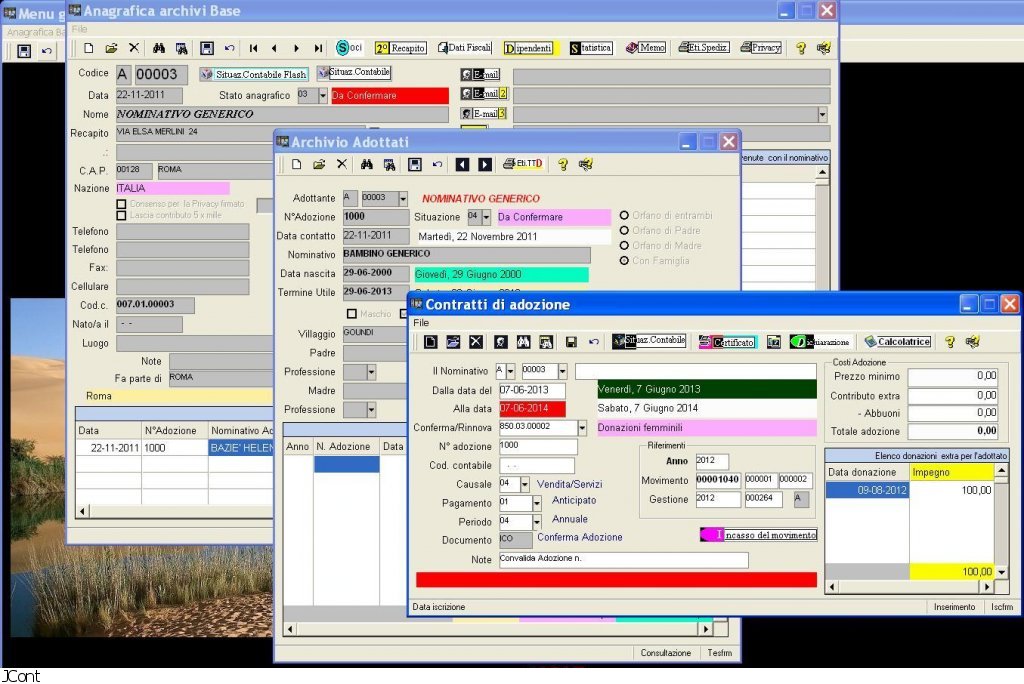
Task: Open the Dati Fiscali toolbar icon
Action: click(x=464, y=48)
